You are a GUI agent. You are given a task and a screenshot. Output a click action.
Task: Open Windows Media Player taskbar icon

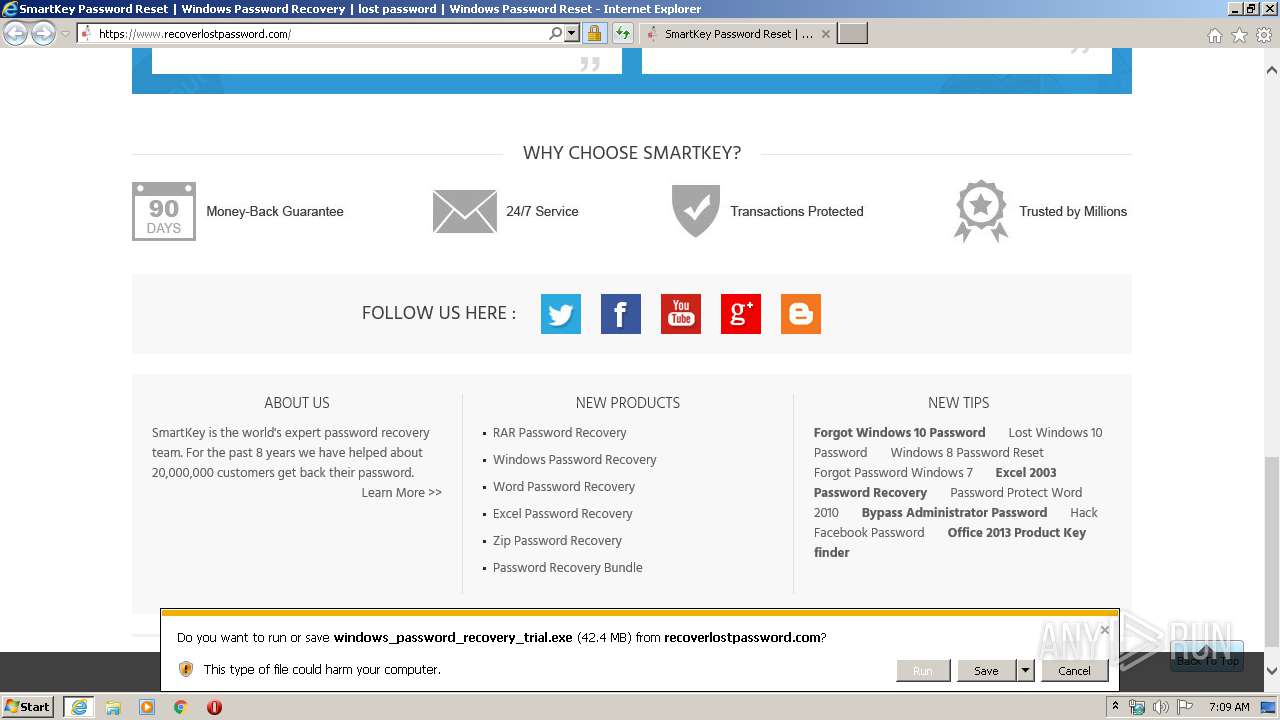click(x=147, y=706)
